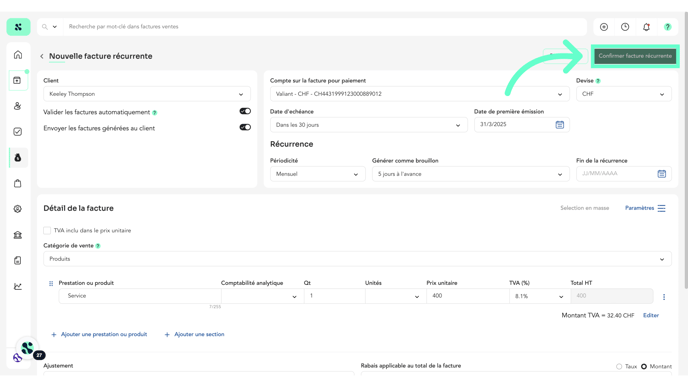Open the payment account dropdown Valiant - CHF
The width and height of the screenshot is (688, 387).
click(419, 94)
